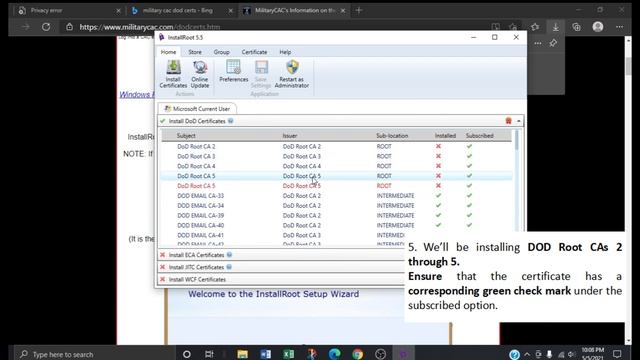Click the Windows taskbar search box
Image resolution: width=640 pixels, height=360 pixels.
(96, 354)
